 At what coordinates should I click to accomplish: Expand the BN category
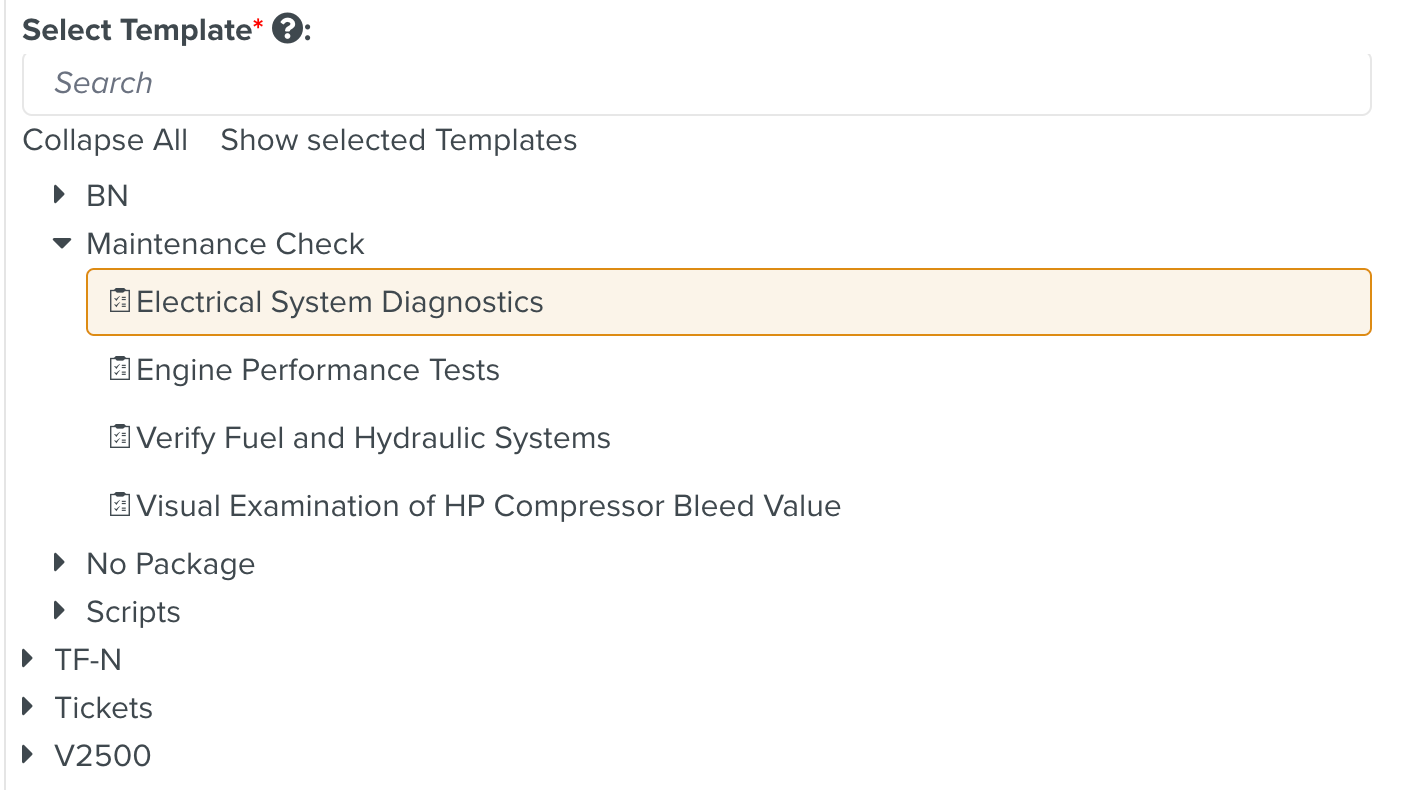(x=58, y=195)
